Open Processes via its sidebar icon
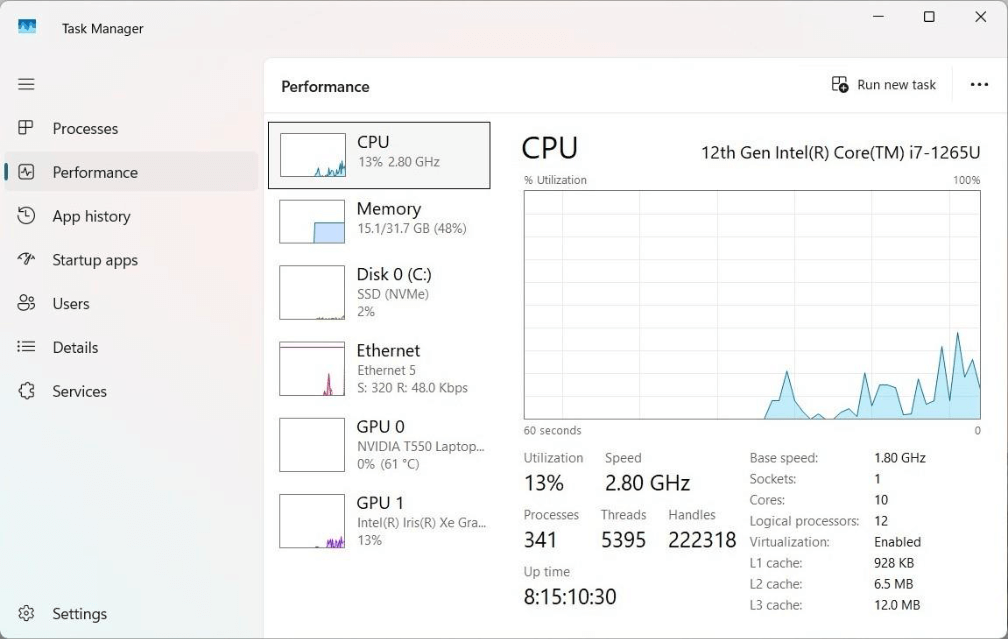 click(27, 128)
